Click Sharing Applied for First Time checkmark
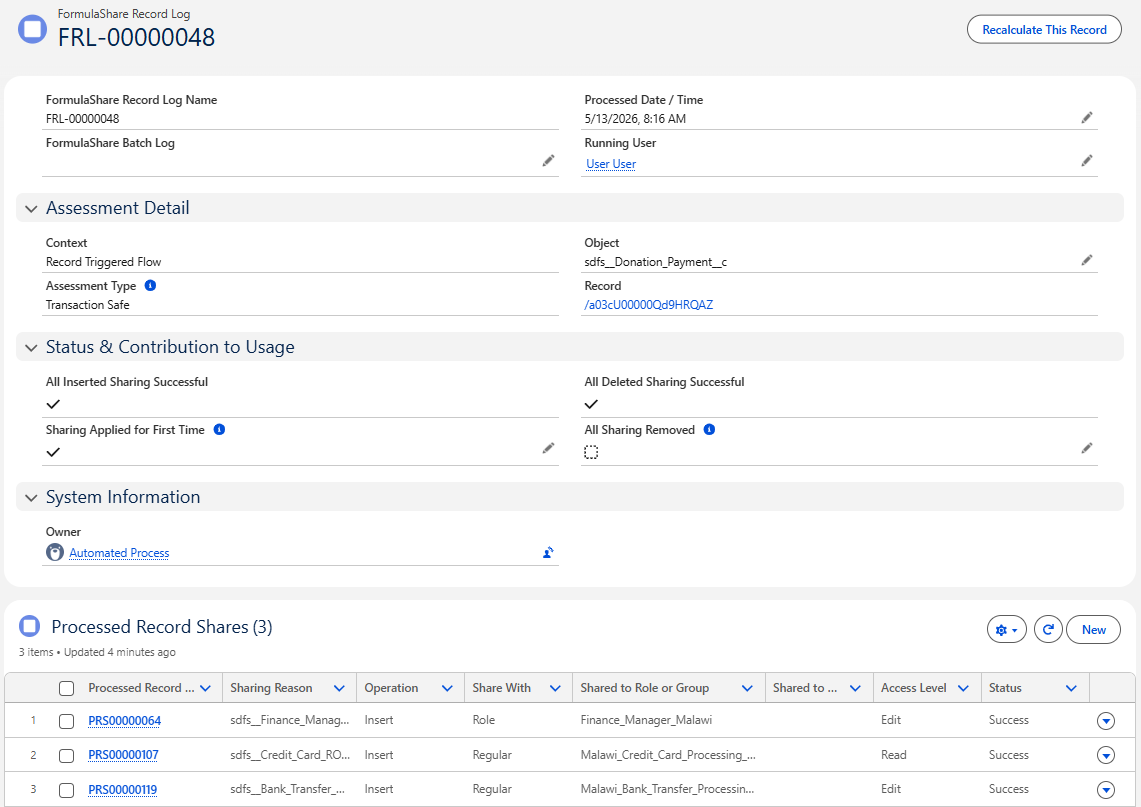The image size is (1141, 807). tap(53, 452)
